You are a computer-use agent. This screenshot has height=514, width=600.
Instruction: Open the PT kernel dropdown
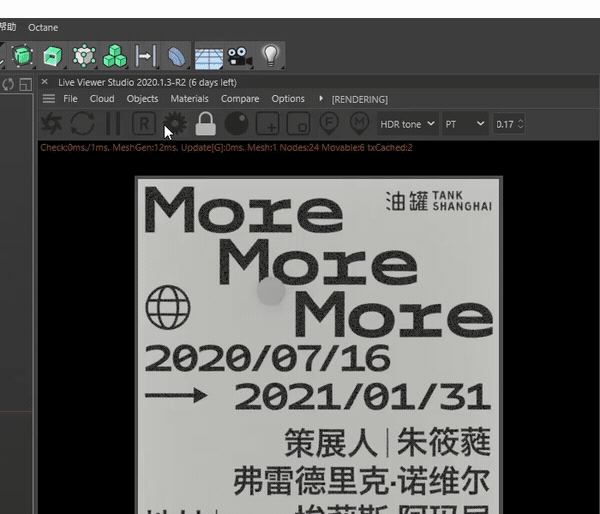click(465, 124)
